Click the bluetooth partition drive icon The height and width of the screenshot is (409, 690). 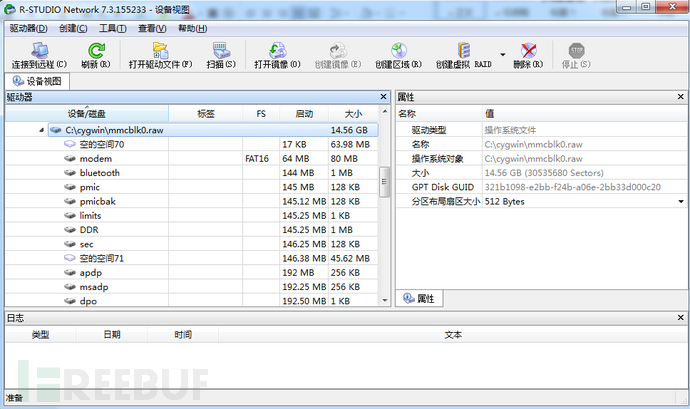pyautogui.click(x=70, y=173)
